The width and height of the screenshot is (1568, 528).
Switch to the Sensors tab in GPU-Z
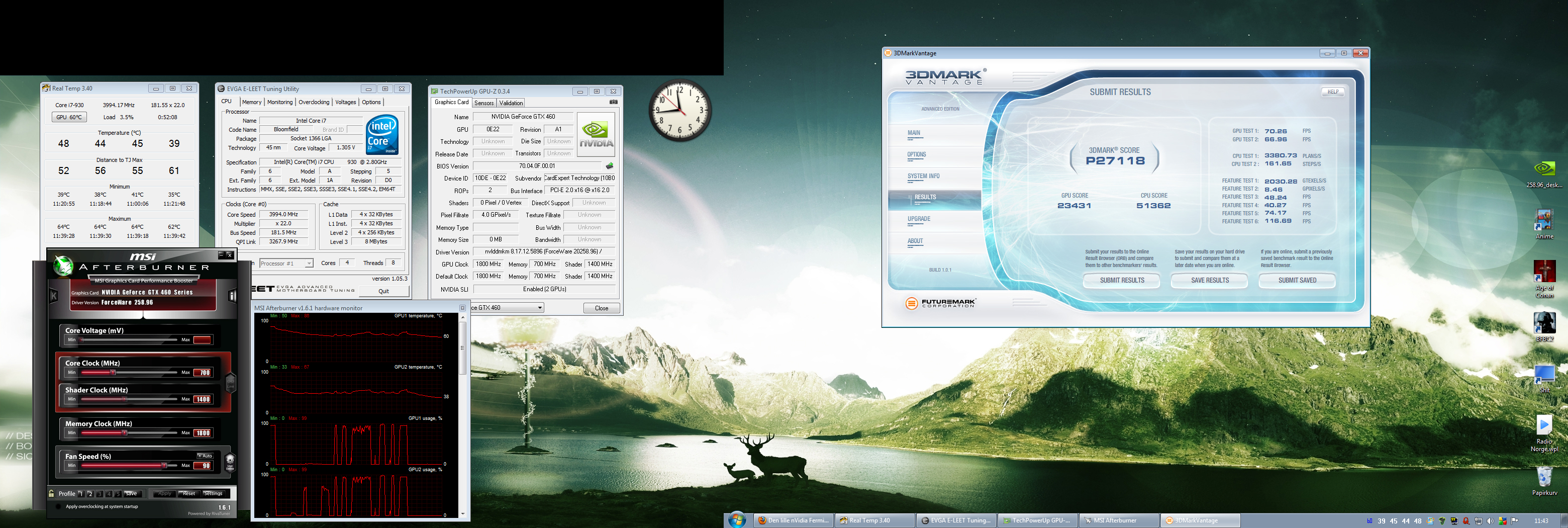(484, 103)
